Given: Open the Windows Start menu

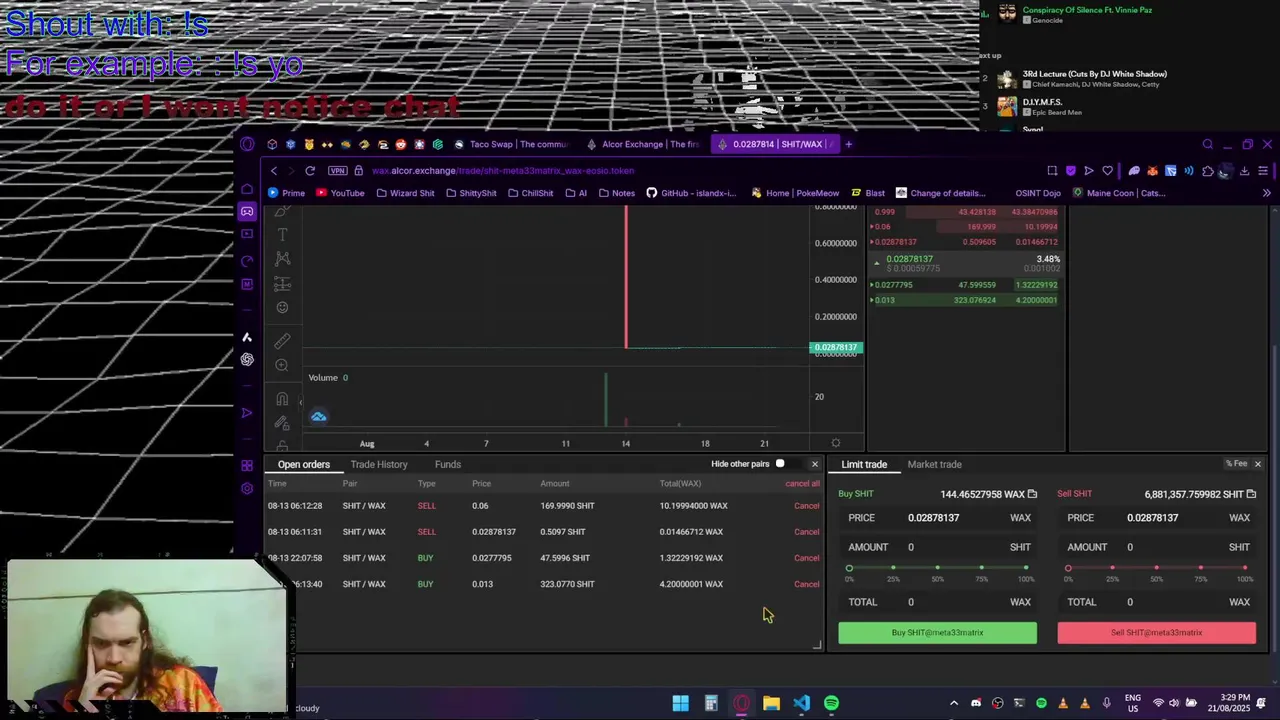Looking at the screenshot, I should click(x=680, y=703).
